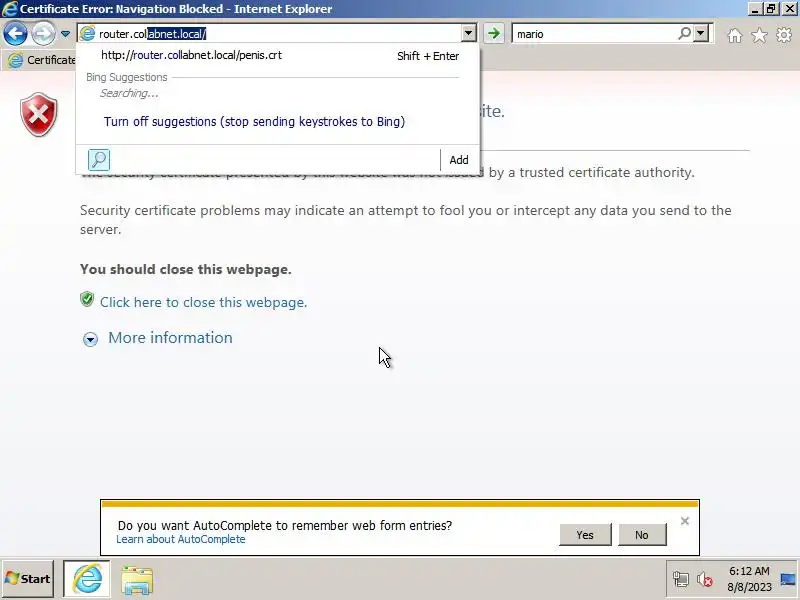Screen dimensions: 800x600
Task: Open the Home page icon
Action: coord(735,35)
